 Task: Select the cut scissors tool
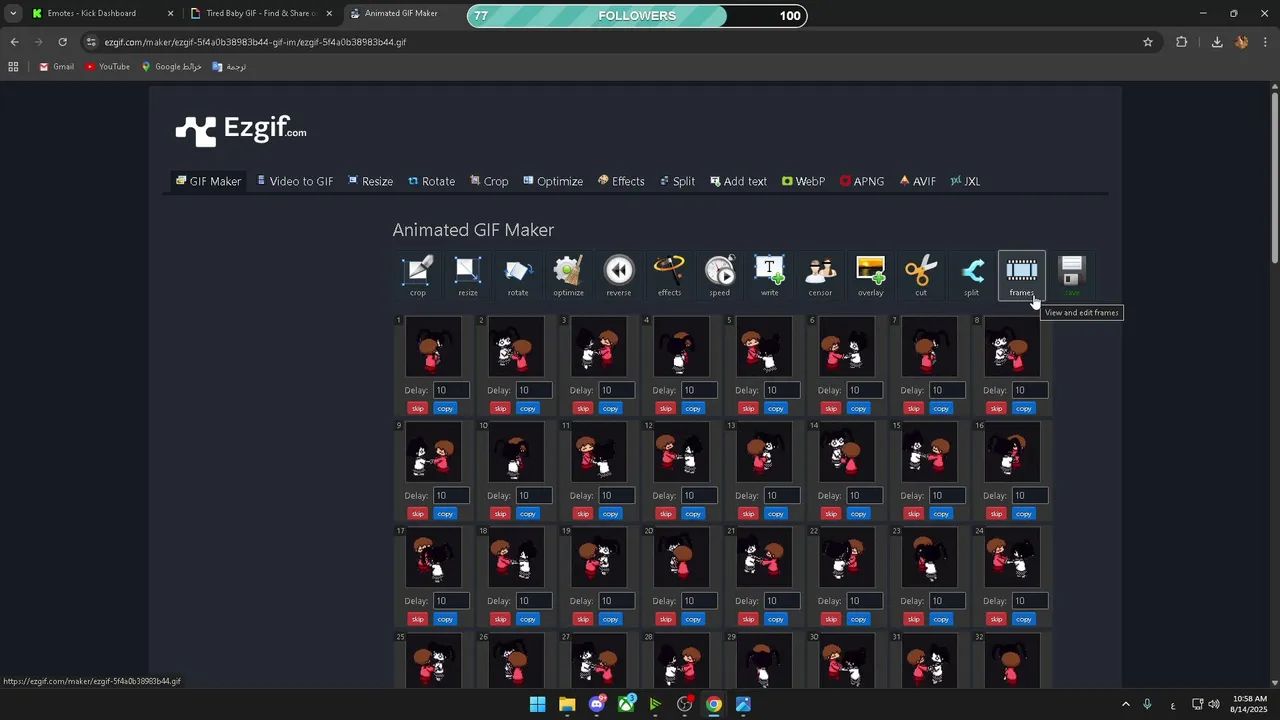pos(921,275)
